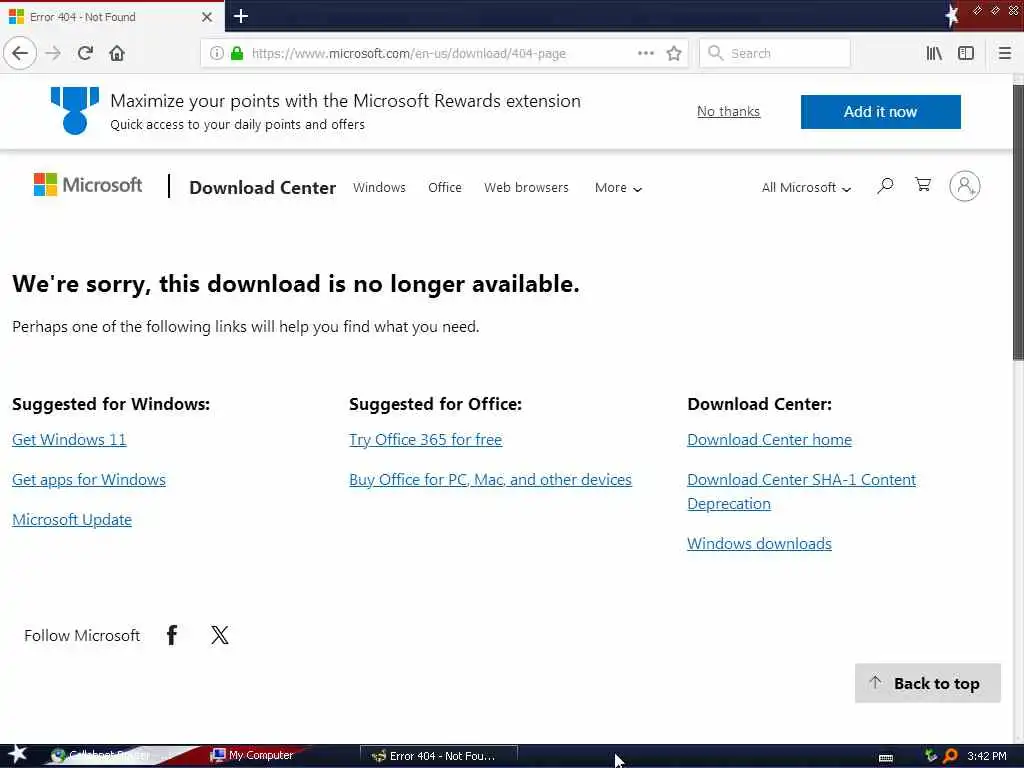1024x768 pixels.
Task: Click 'Suggested for Windows:' heading text
Action: (111, 404)
